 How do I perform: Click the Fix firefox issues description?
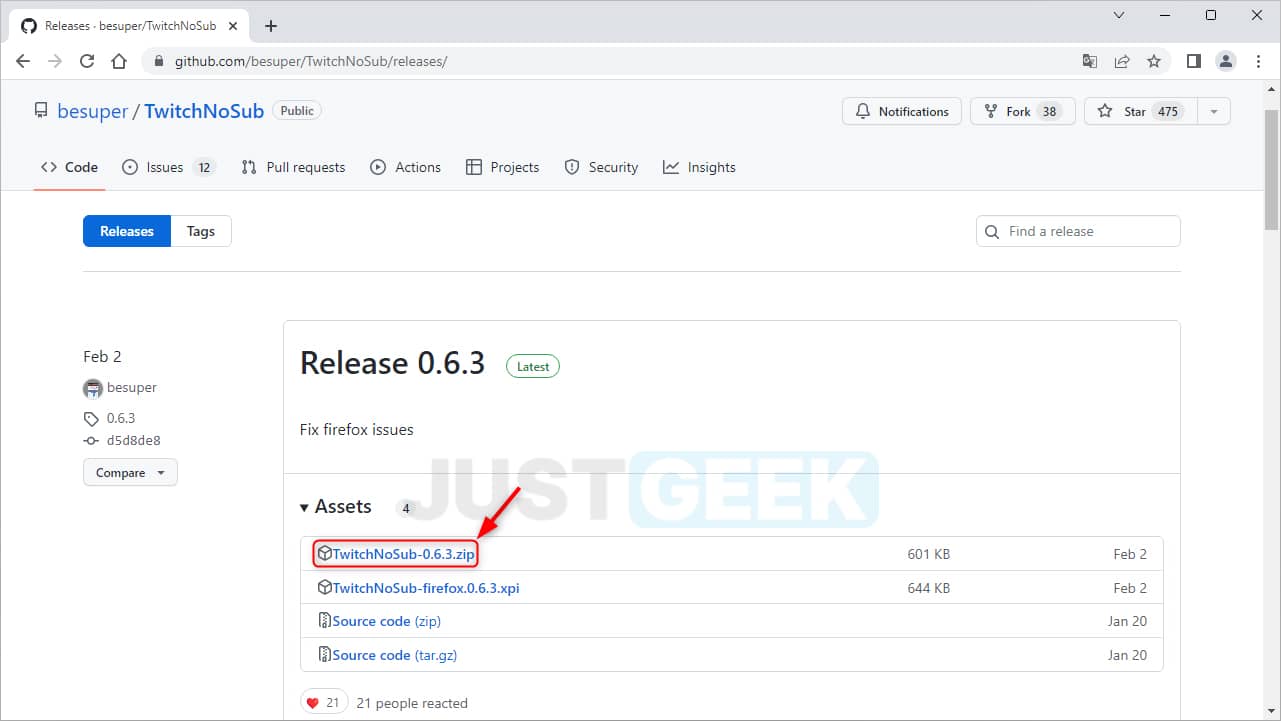[x=357, y=429]
